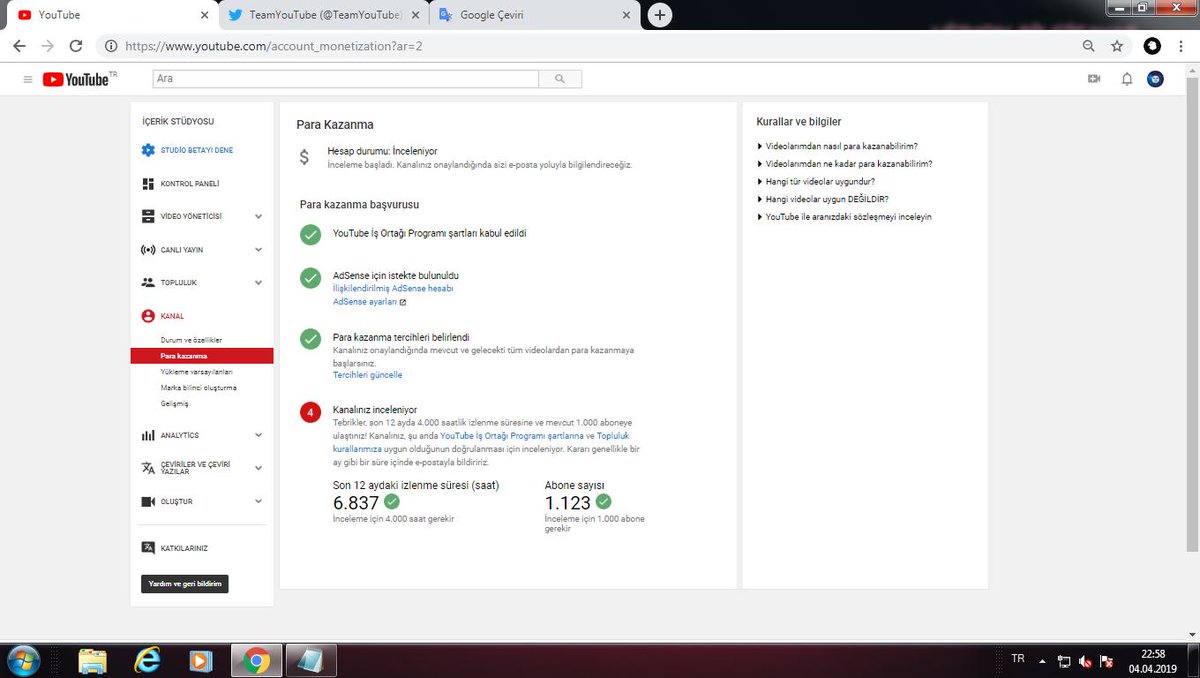Click red step 4 Kanalınız inceleniyor
This screenshot has height=678, width=1200.
point(311,412)
